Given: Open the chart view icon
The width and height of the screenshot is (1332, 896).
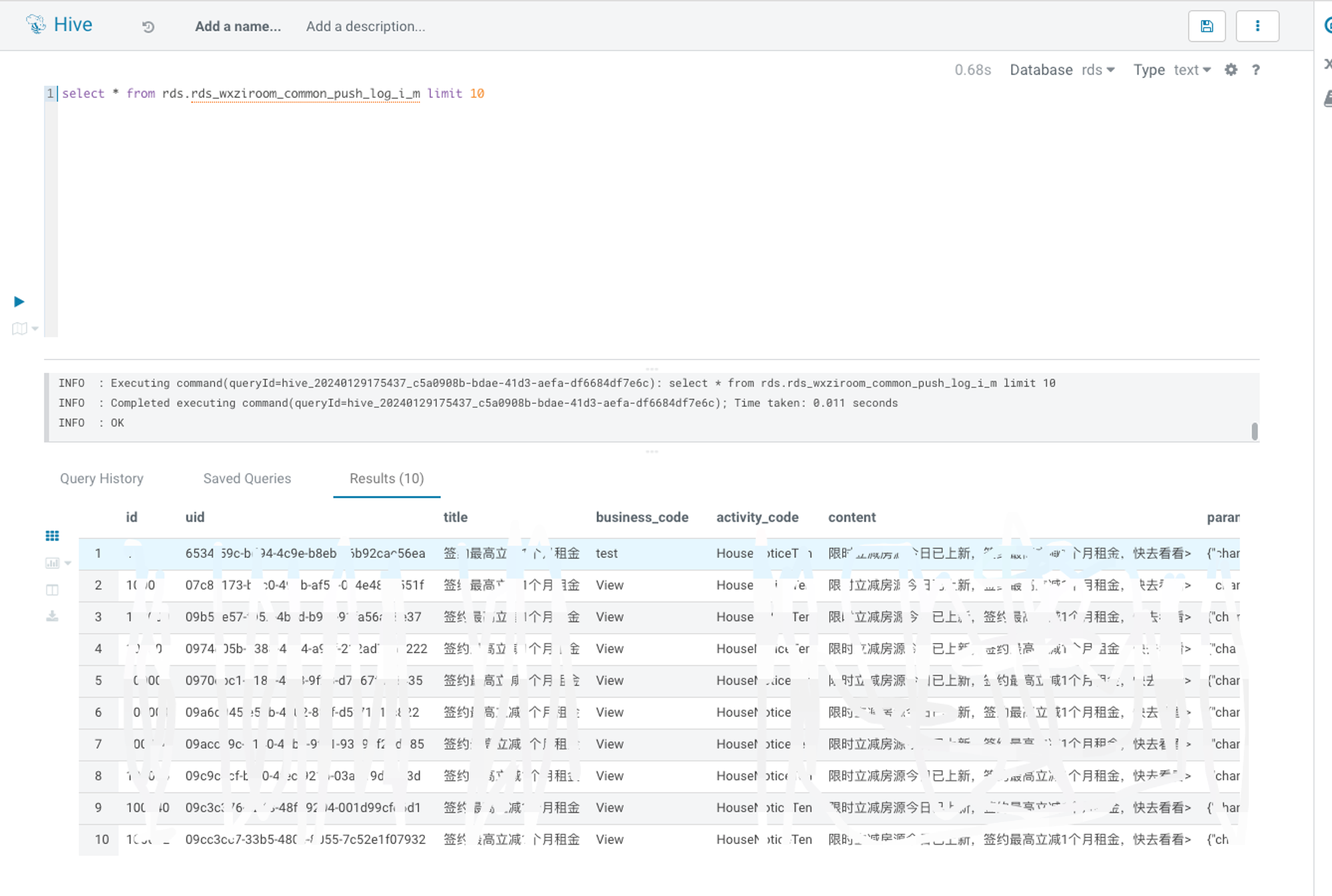Looking at the screenshot, I should point(52,563).
